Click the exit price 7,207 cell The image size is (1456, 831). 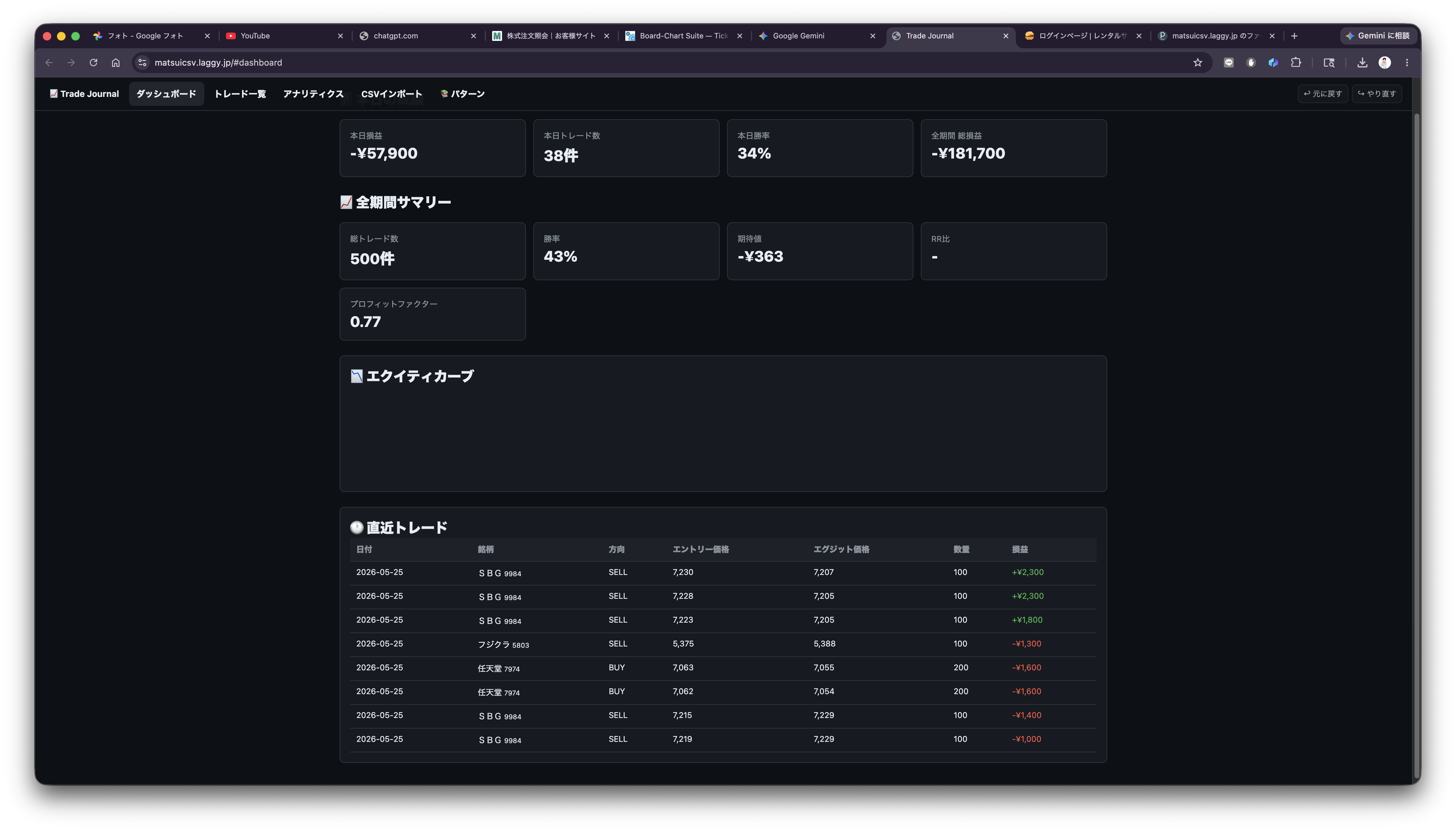pos(823,572)
